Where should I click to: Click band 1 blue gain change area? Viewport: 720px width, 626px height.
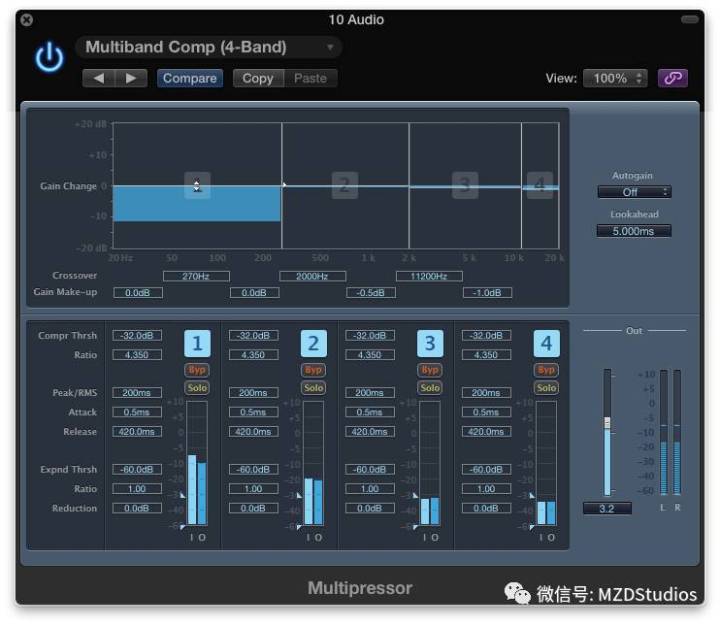(x=197, y=203)
